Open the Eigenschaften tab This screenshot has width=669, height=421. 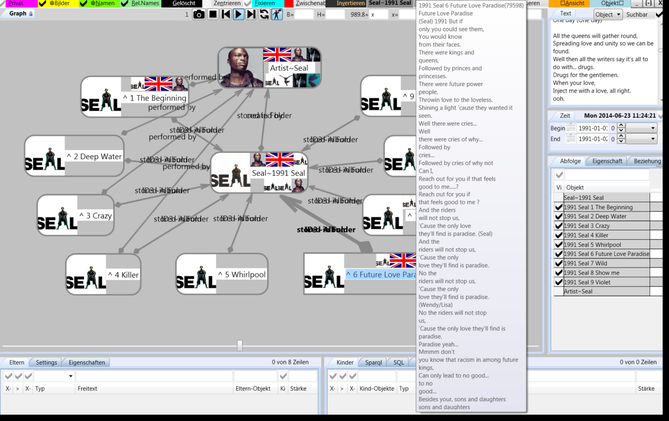(x=87, y=362)
